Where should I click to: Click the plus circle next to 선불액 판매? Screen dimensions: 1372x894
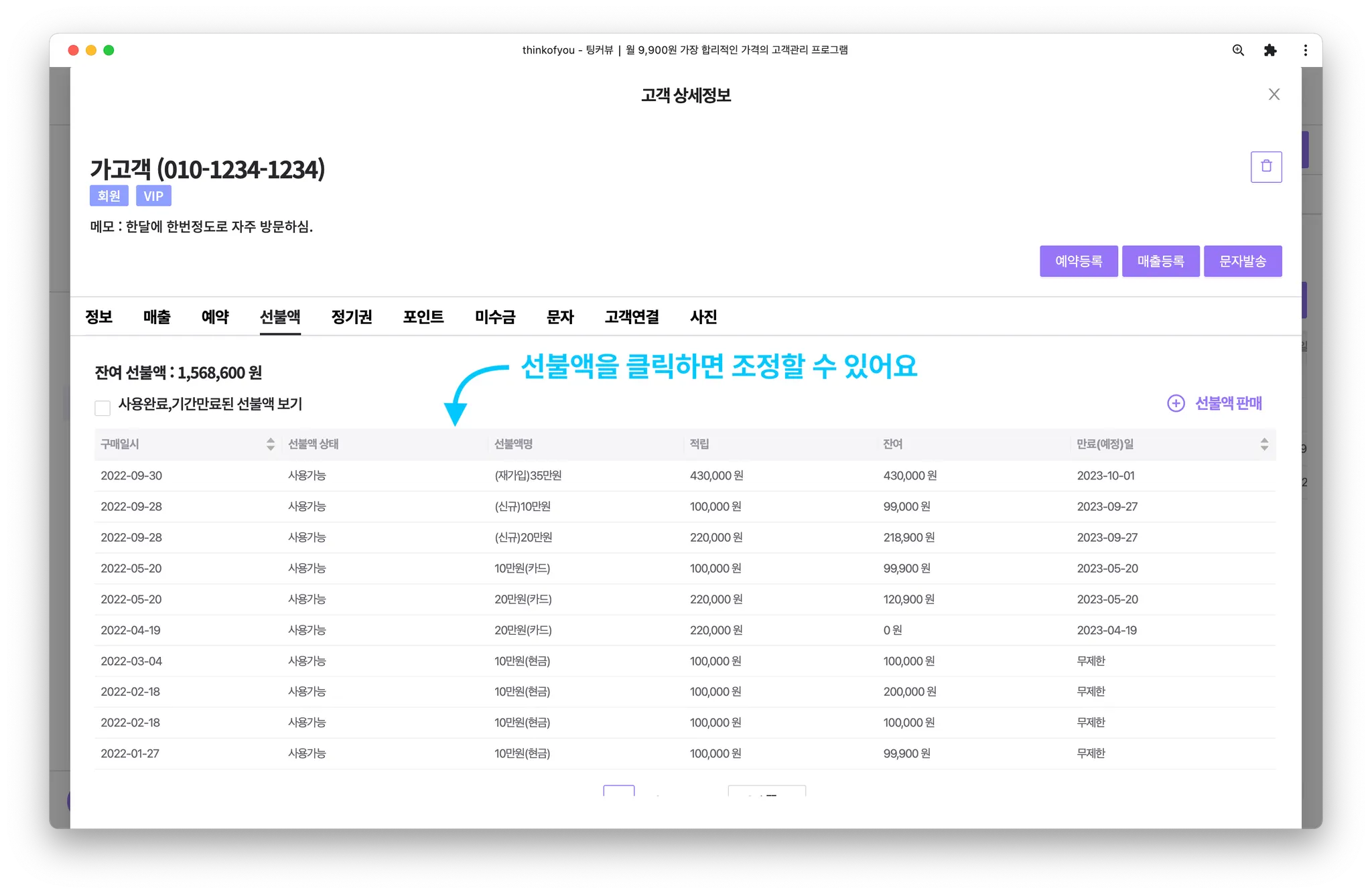(x=1176, y=403)
